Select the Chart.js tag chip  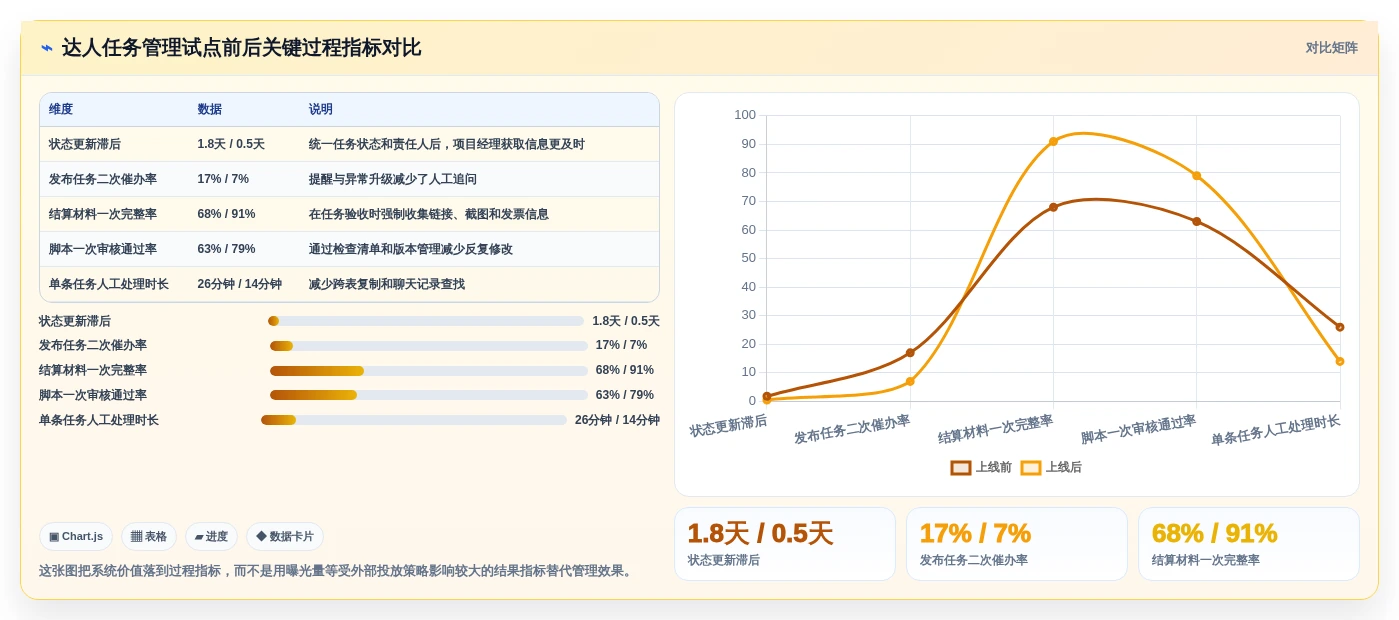(76, 536)
